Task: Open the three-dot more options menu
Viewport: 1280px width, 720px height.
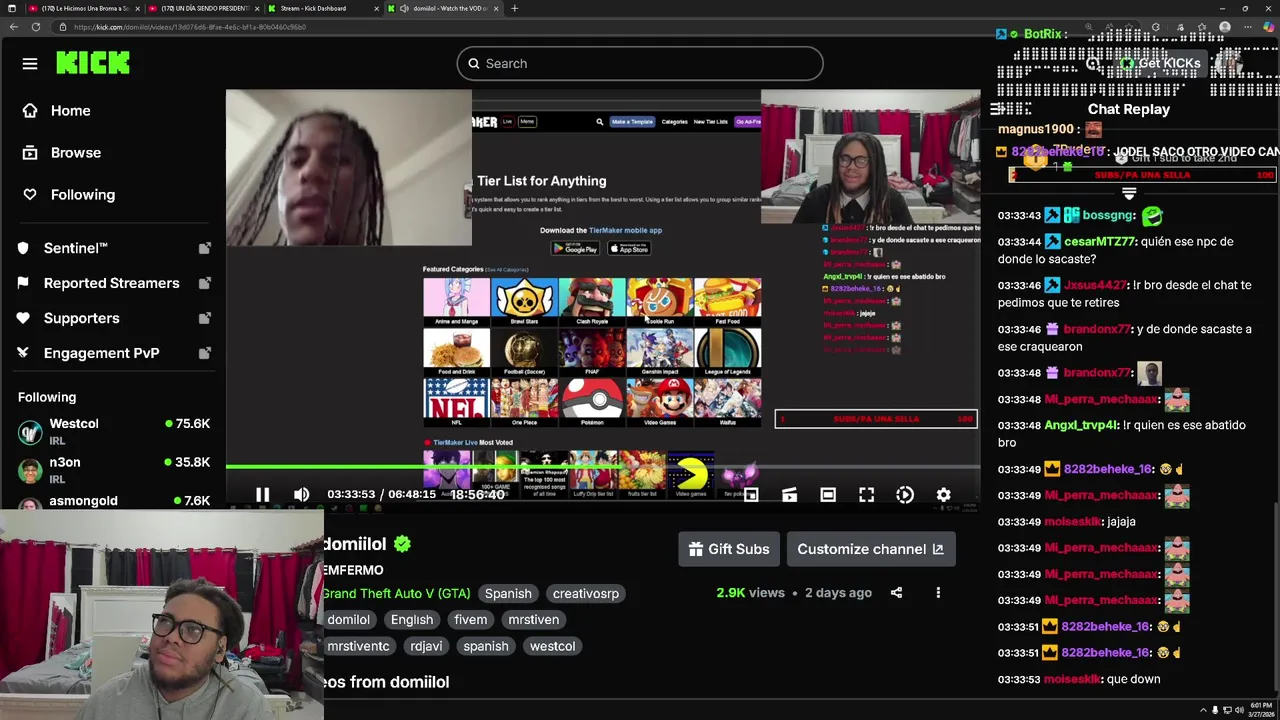Action: pos(938,593)
